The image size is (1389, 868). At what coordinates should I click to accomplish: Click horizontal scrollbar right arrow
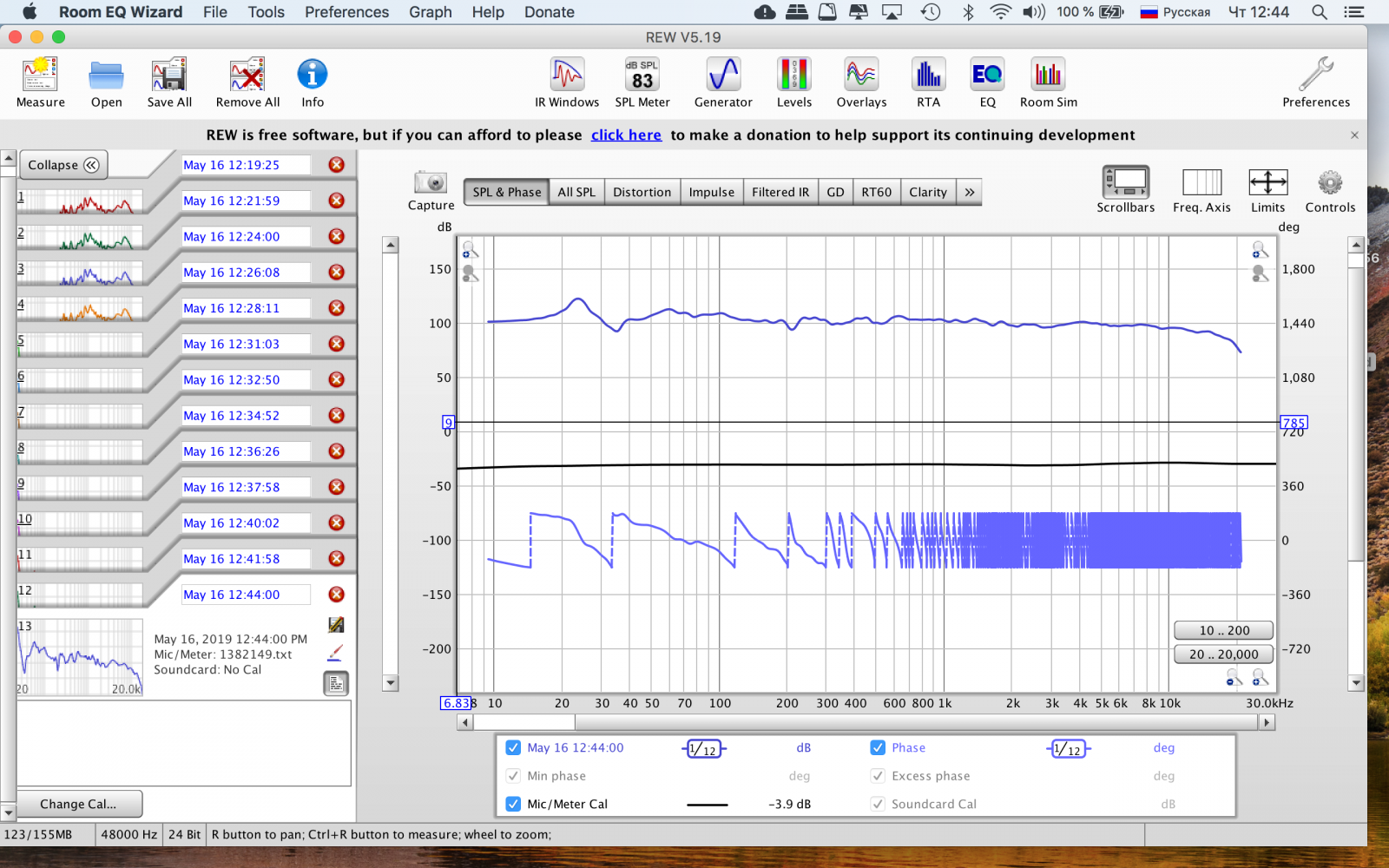pos(1267,722)
